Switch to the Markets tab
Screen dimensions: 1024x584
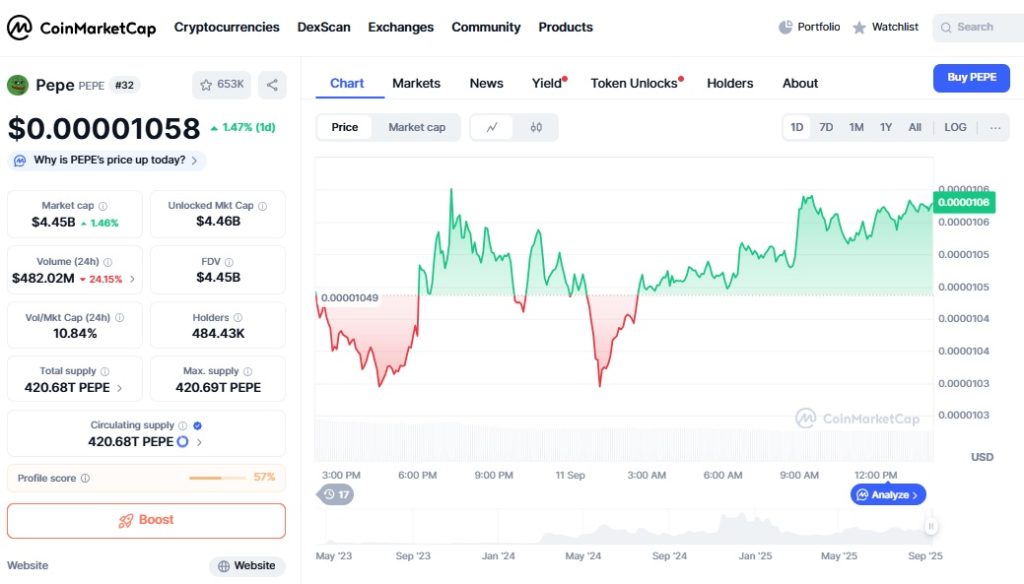(416, 84)
